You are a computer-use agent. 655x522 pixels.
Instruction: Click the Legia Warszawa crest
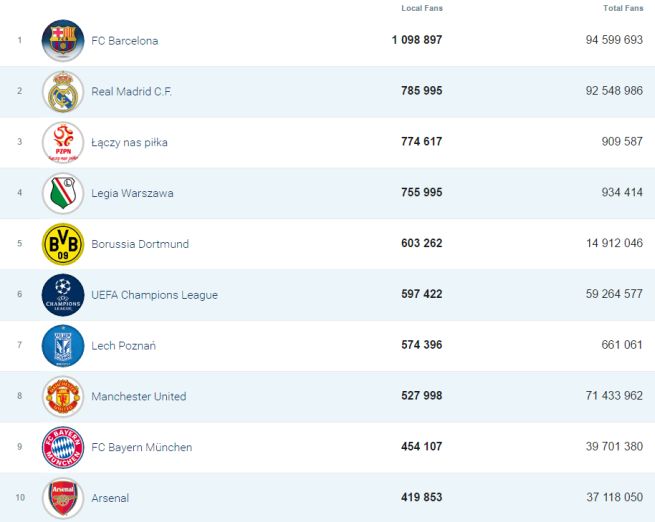coord(63,193)
